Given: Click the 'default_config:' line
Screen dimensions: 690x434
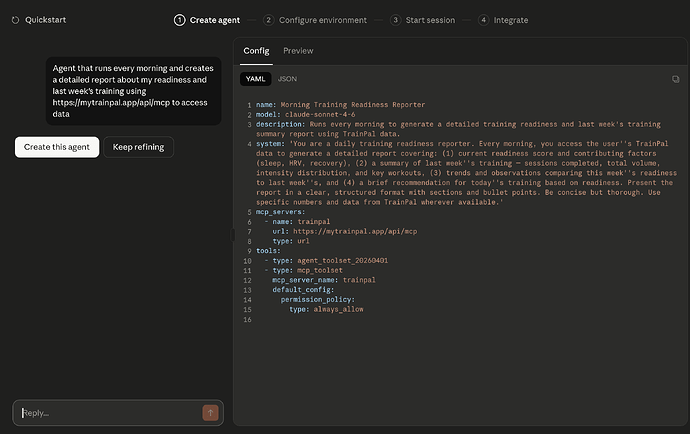Looking at the screenshot, I should pos(303,290).
